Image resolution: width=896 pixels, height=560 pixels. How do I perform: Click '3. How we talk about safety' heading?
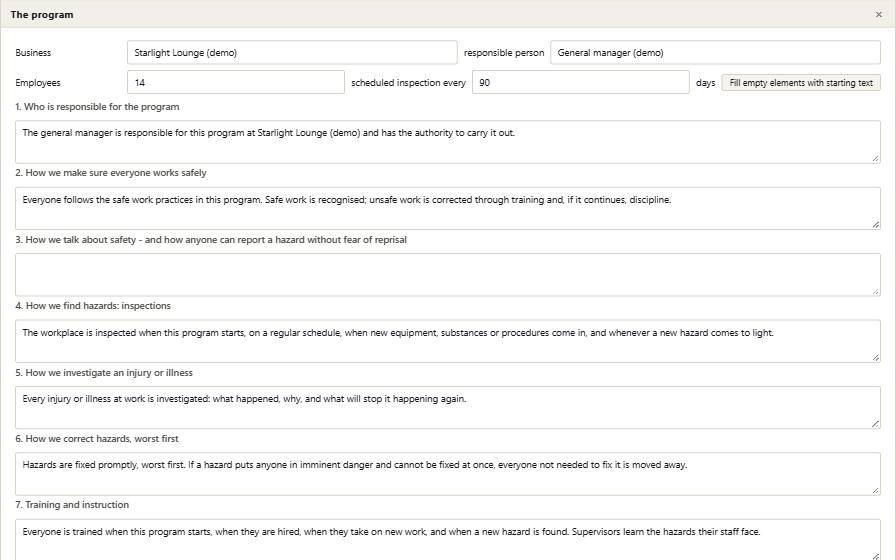click(x=211, y=240)
